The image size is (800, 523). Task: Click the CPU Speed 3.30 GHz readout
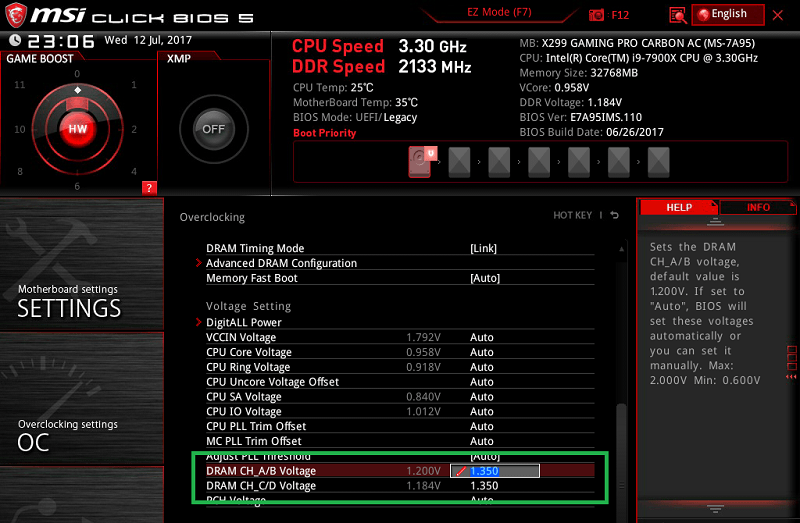tap(379, 46)
